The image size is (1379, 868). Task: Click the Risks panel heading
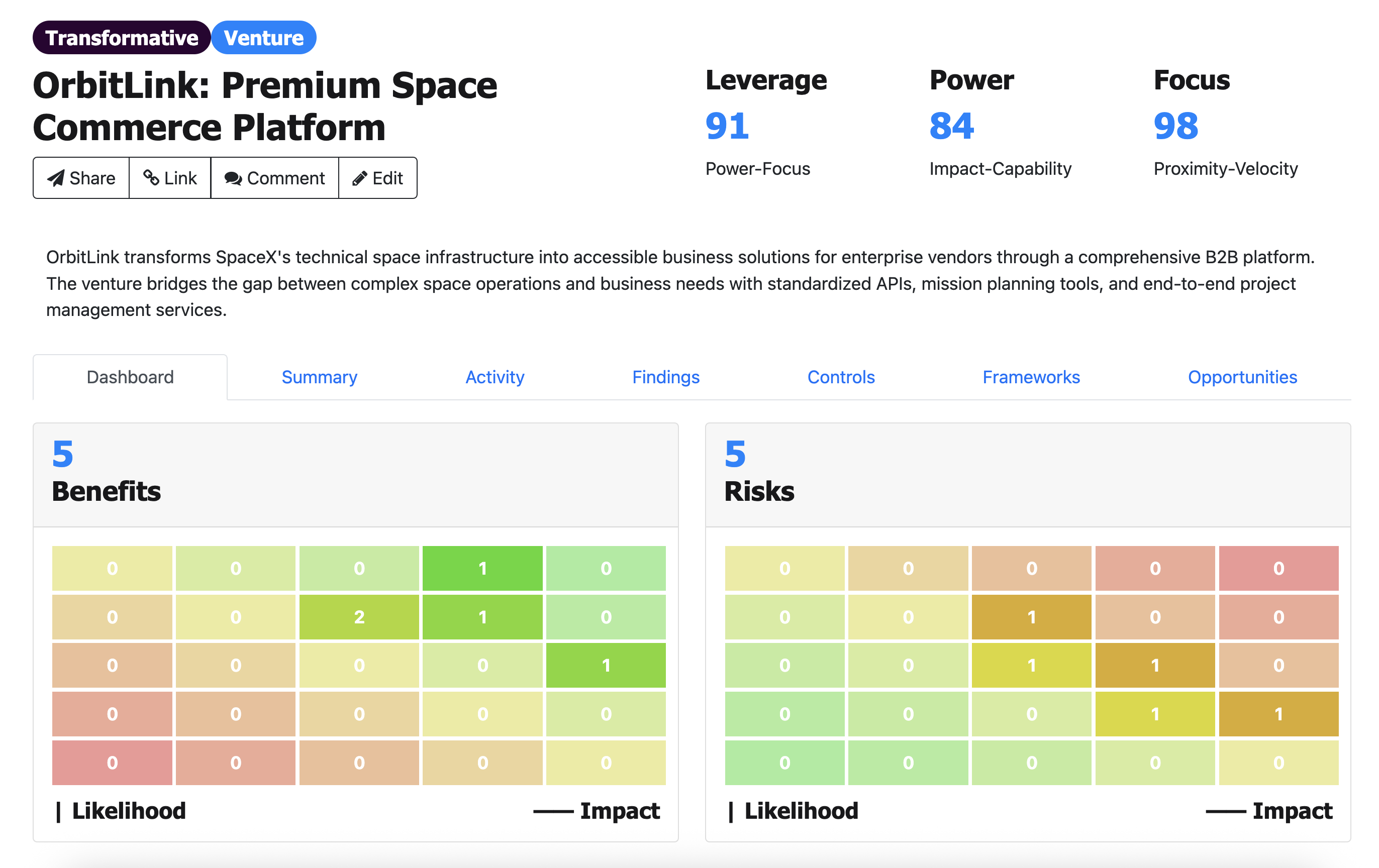point(759,491)
